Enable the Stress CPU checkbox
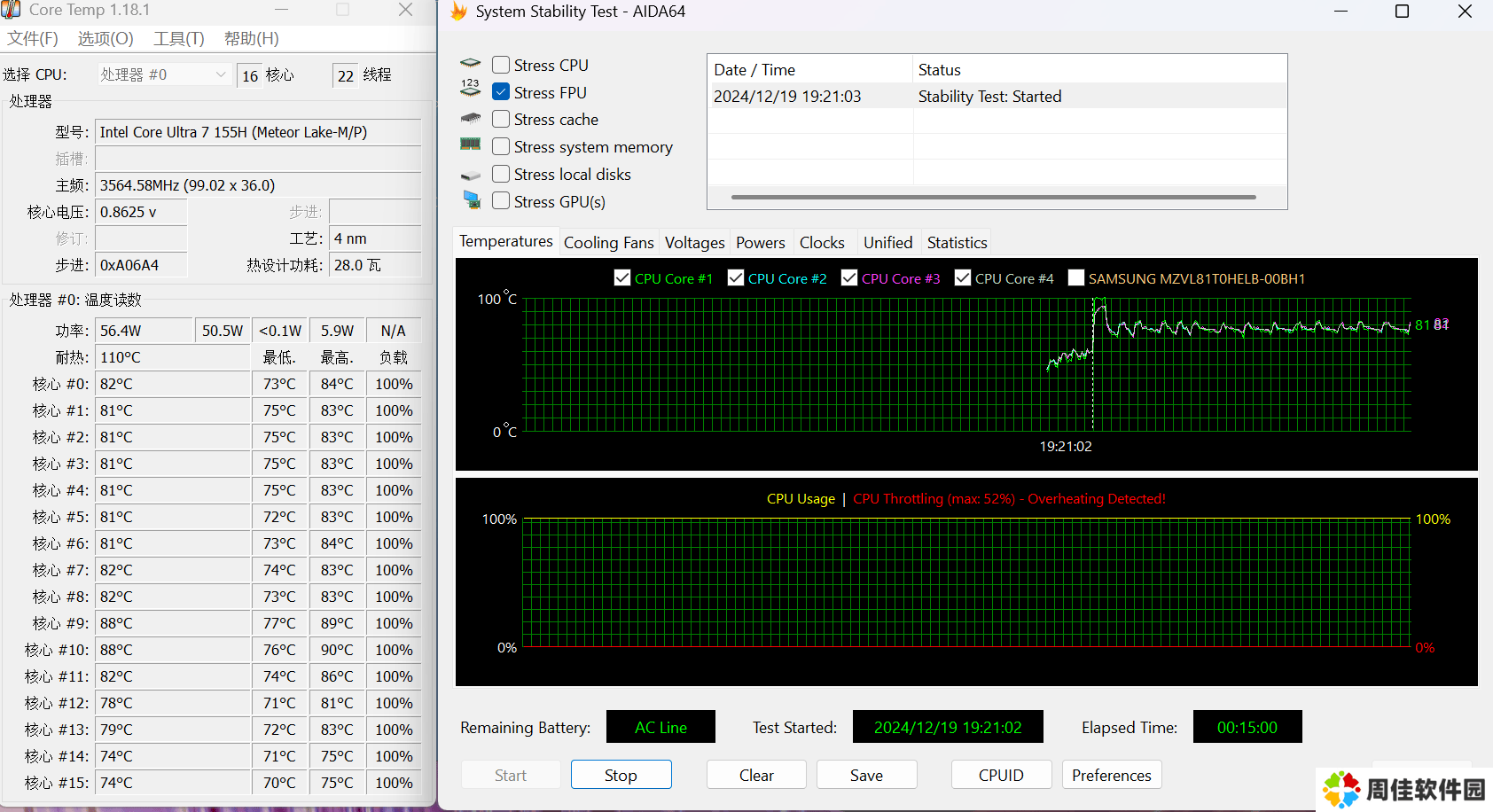This screenshot has width=1493, height=812. click(501, 65)
